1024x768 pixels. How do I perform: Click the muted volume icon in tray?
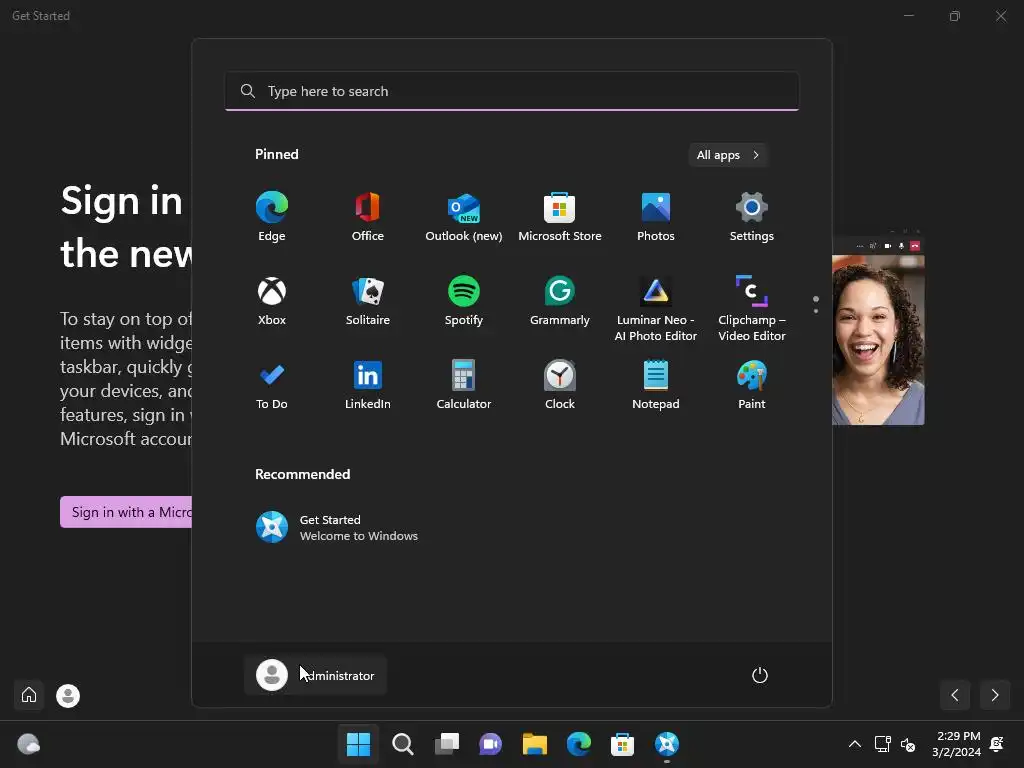908,744
